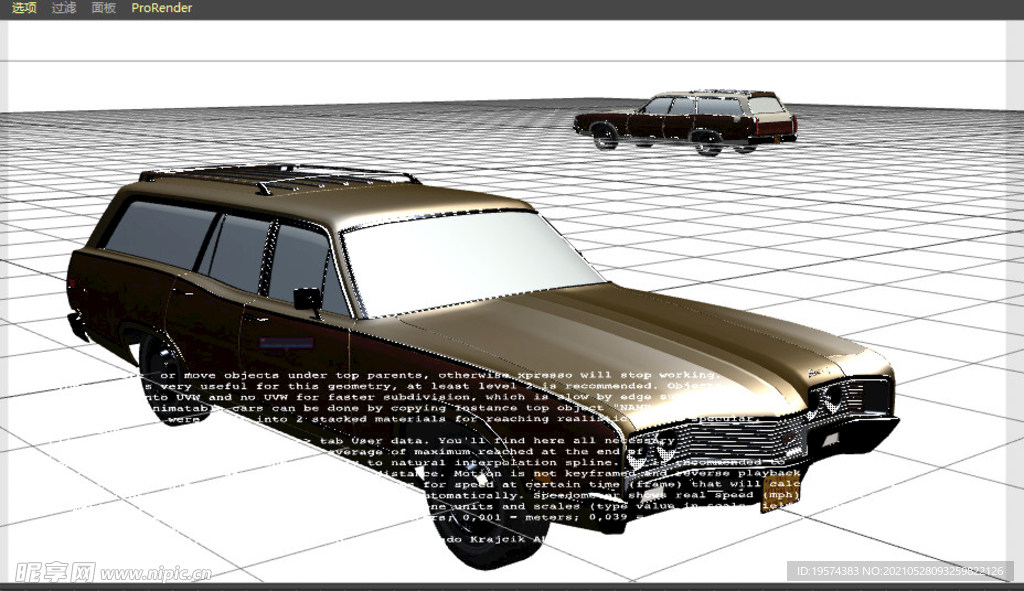The height and width of the screenshot is (591, 1024).
Task: Click the front car's side mirror
Action: [307, 298]
